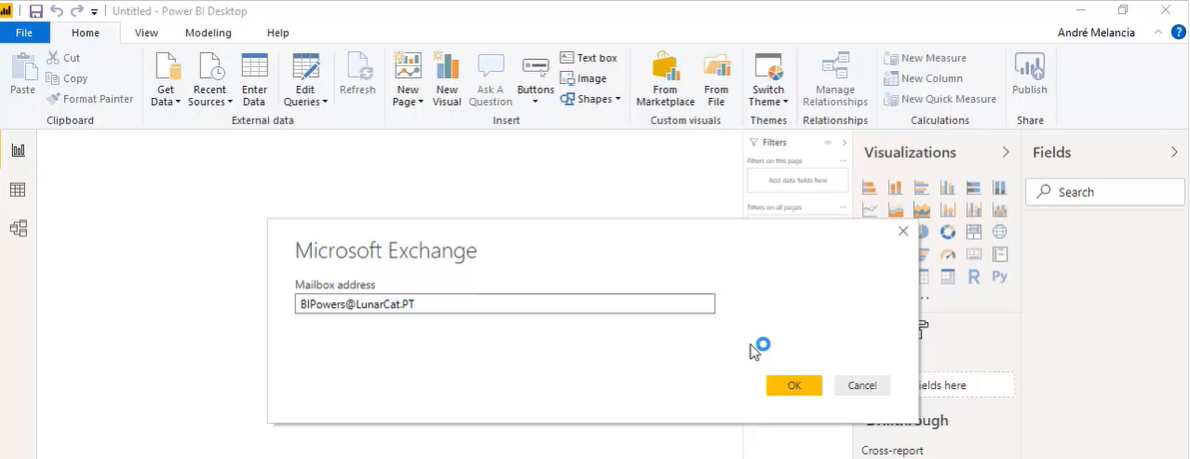Click New Quick Measure

[x=940, y=99]
